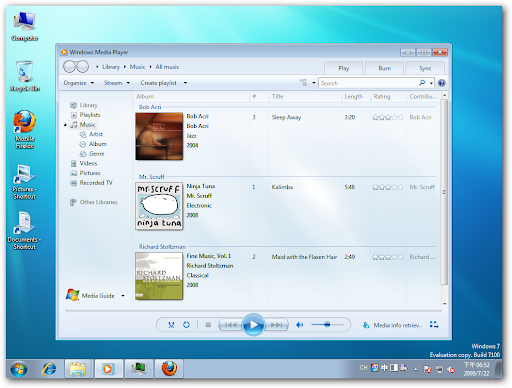Viewport: 512px width, 388px height.
Task: Click Create playlist
Action: 158,83
